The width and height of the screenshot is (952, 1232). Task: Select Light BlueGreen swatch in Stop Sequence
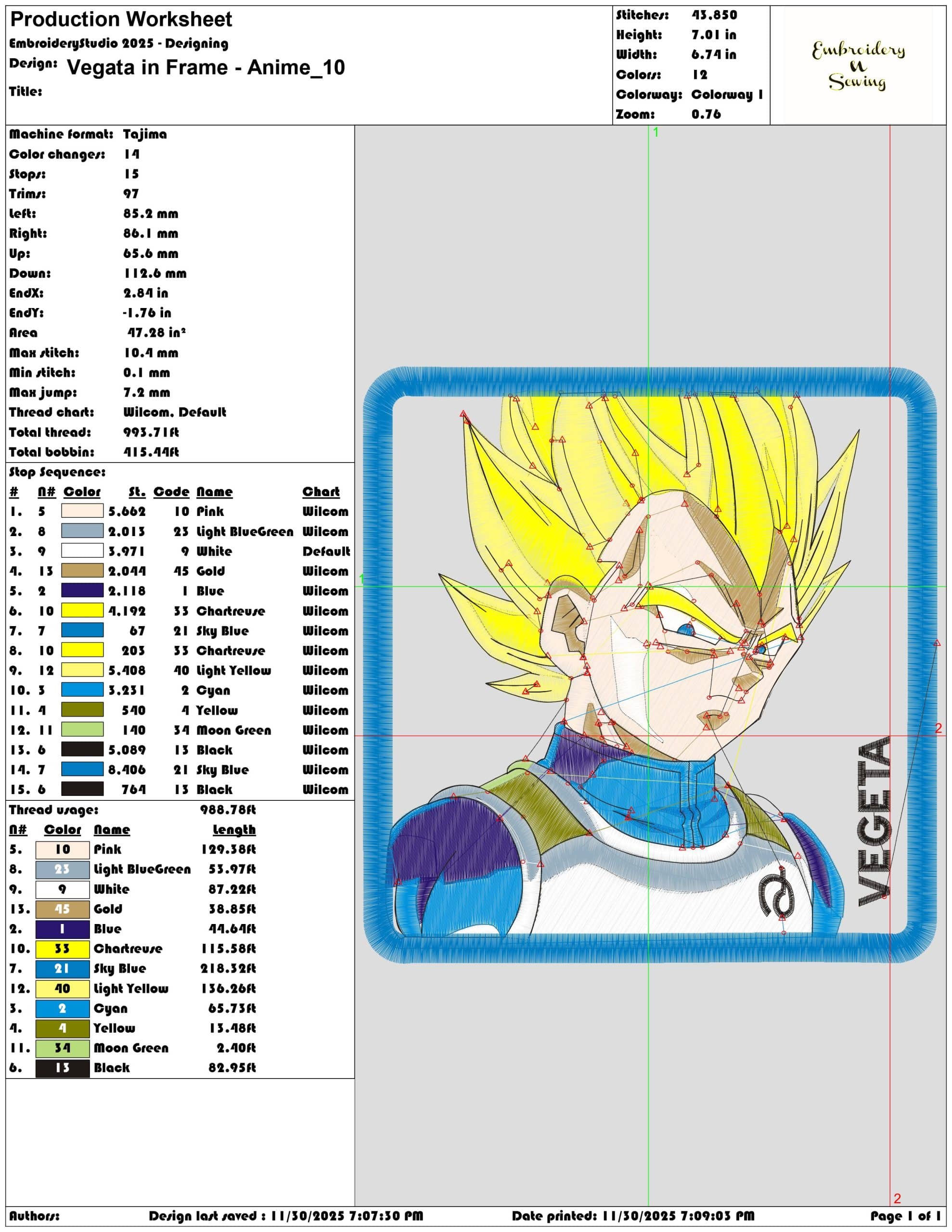point(82,531)
